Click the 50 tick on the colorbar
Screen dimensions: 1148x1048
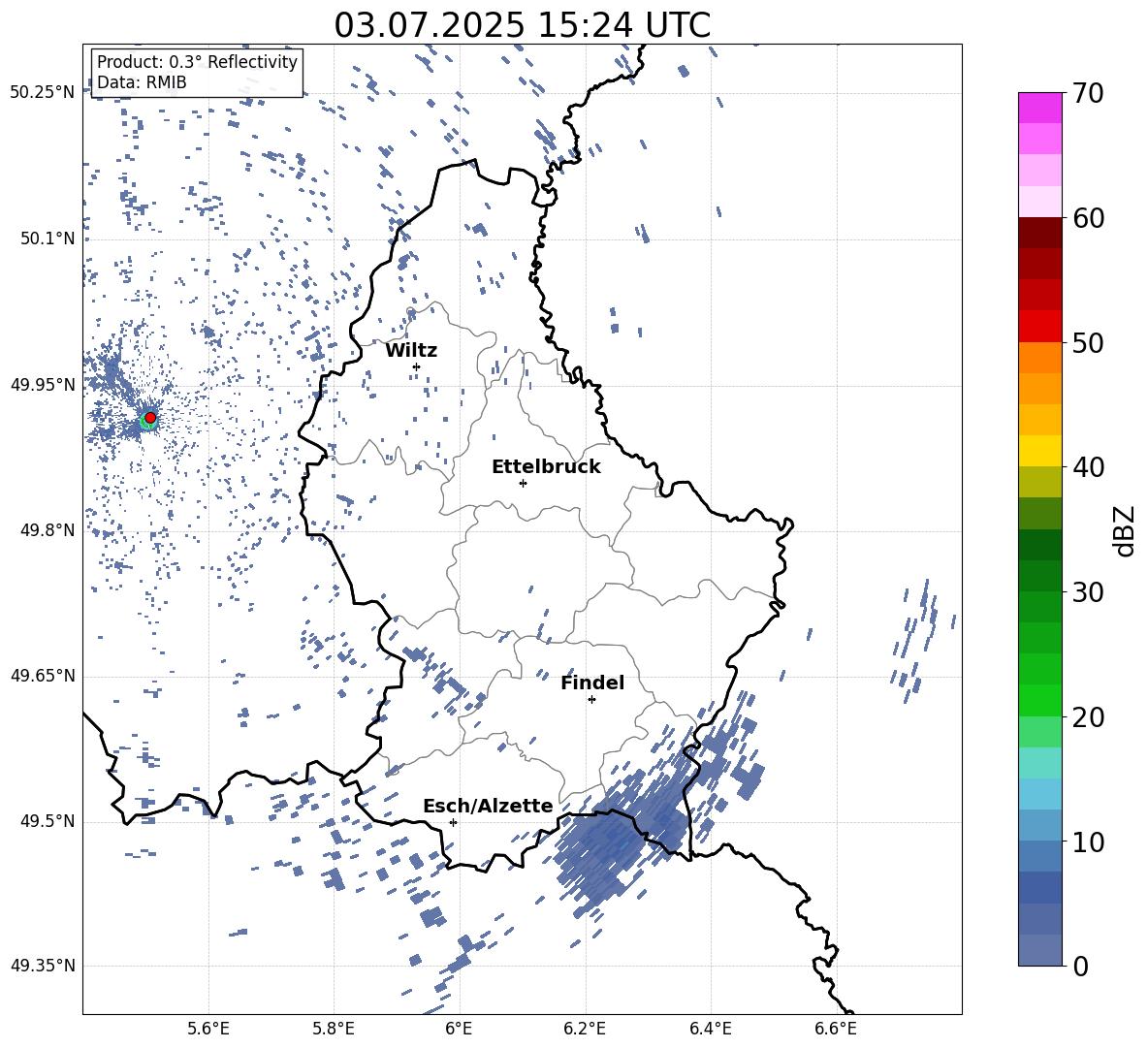click(x=1088, y=342)
